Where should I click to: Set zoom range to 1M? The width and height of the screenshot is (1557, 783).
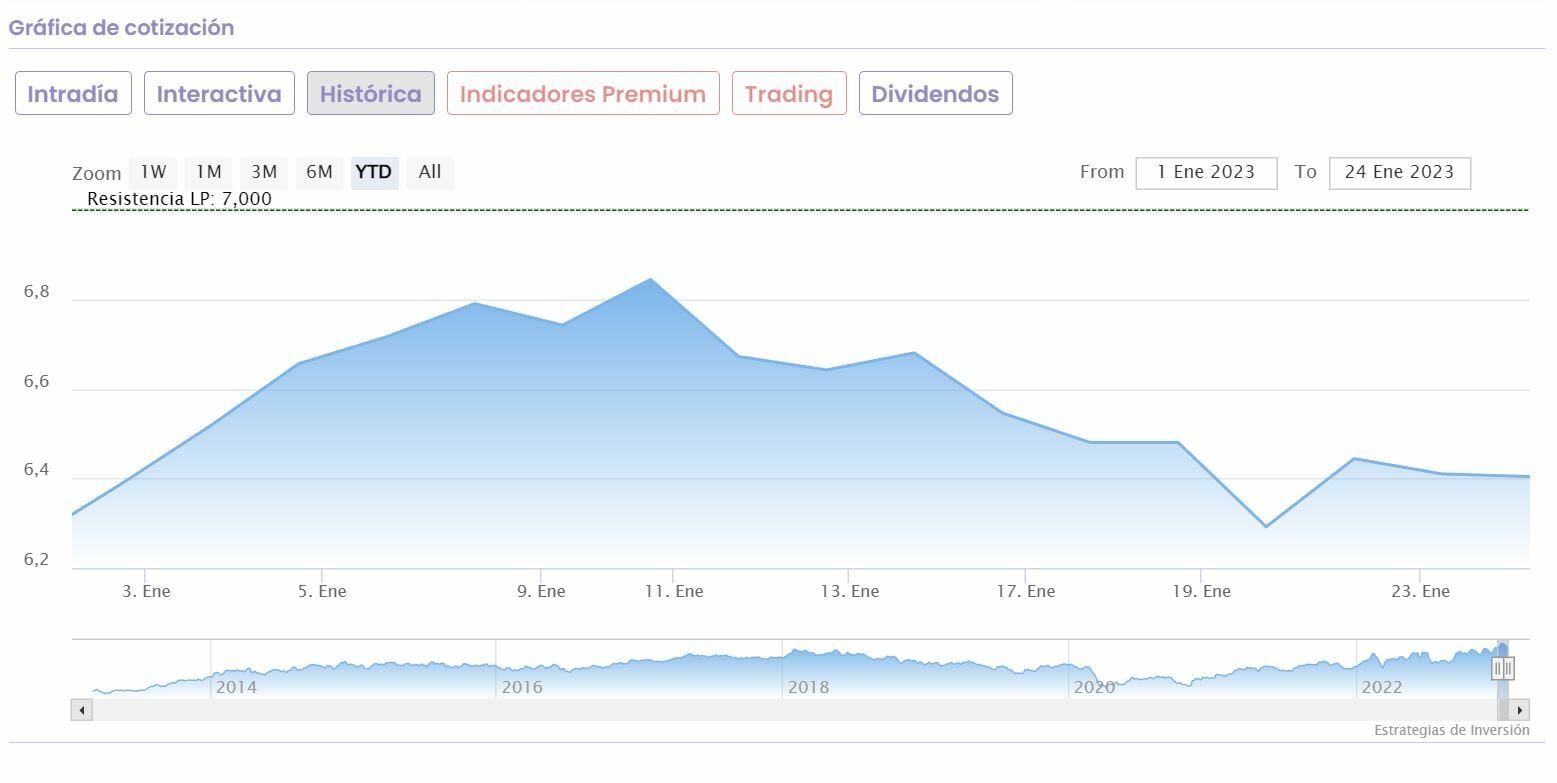[x=208, y=172]
